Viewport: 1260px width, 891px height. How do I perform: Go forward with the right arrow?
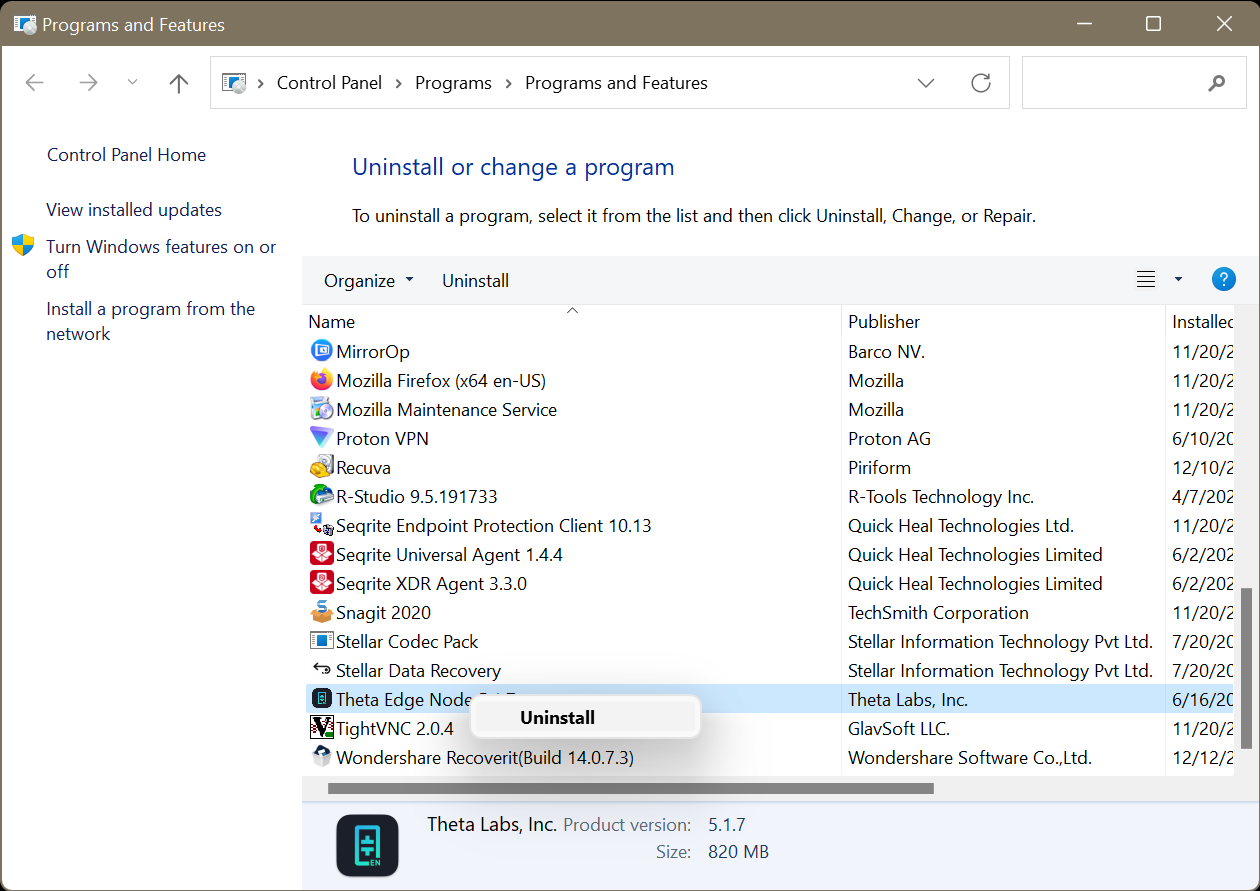pos(88,83)
